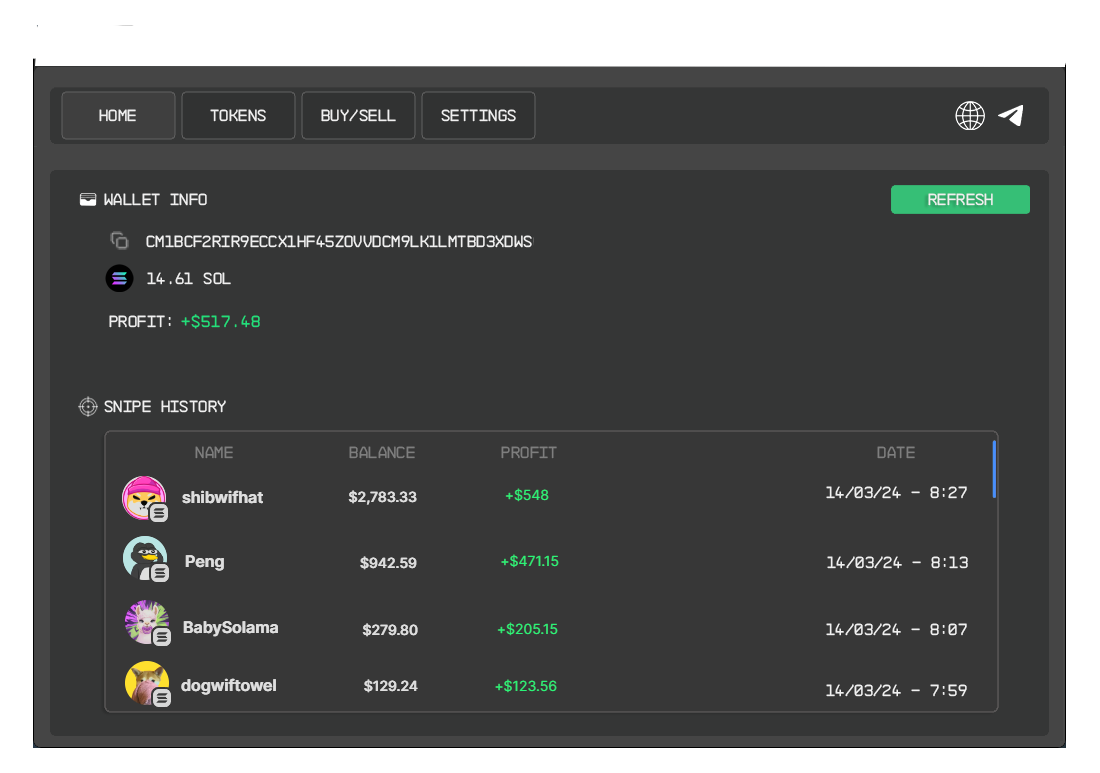The width and height of the screenshot is (1100, 773).
Task: Click the crosshair icon beside SNIPE HISTORY
Action: [88, 406]
